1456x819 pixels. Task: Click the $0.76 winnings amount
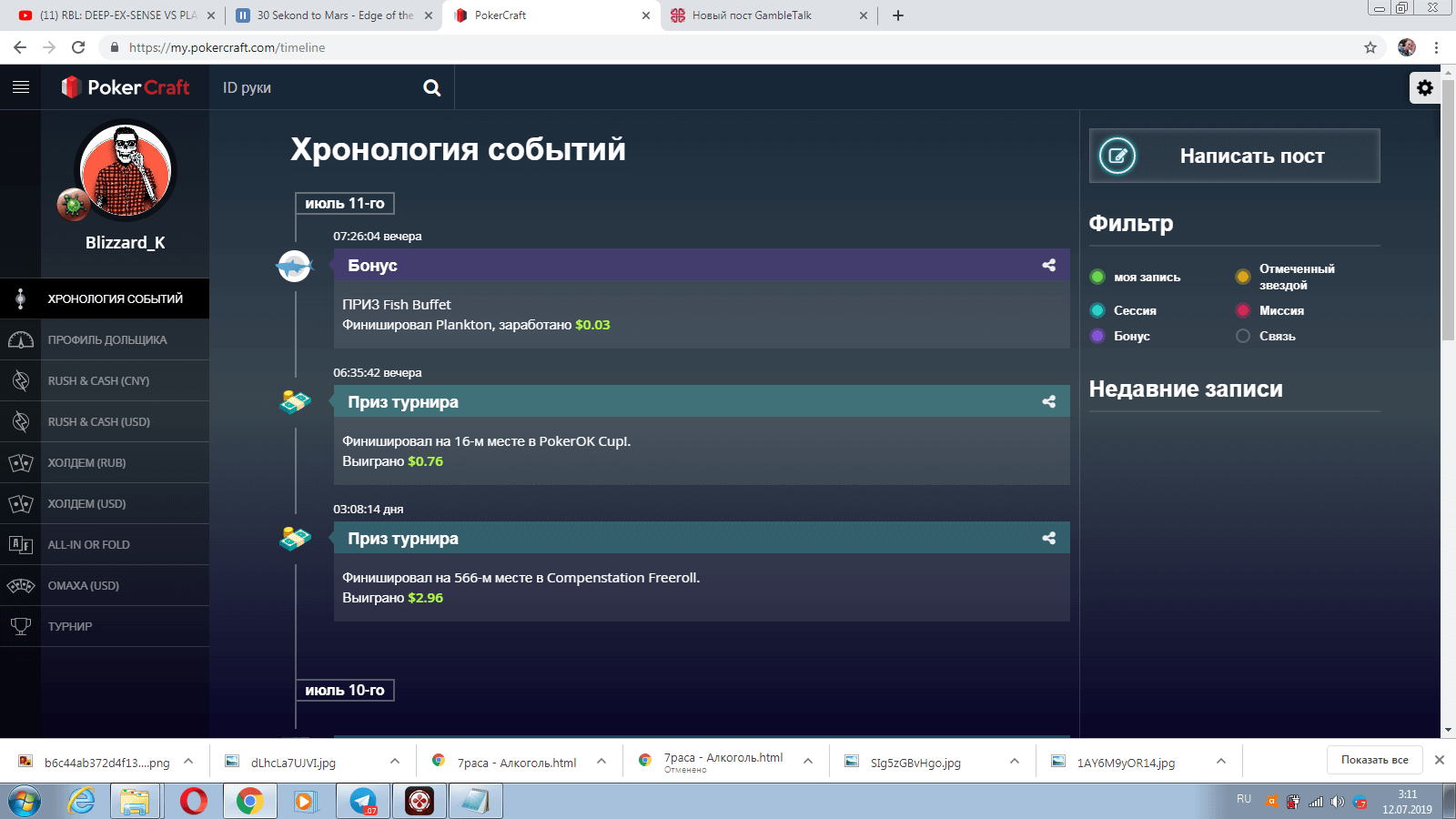click(x=425, y=461)
